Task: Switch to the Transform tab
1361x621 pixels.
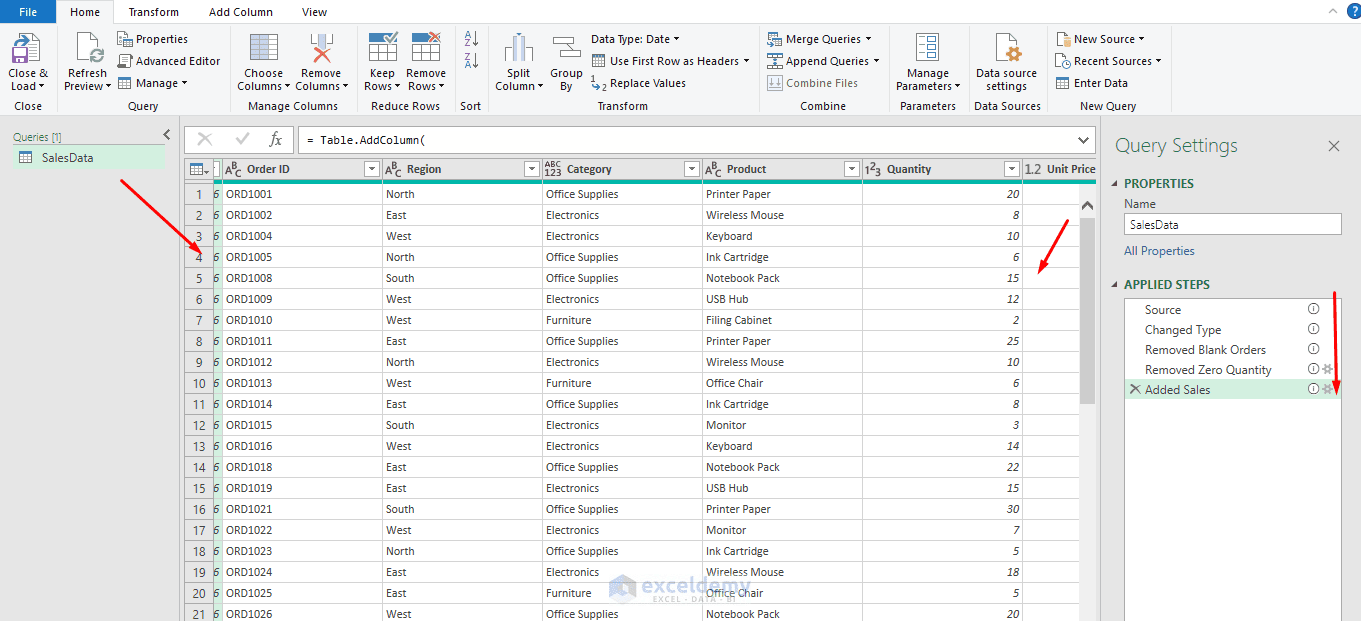Action: pos(154,12)
